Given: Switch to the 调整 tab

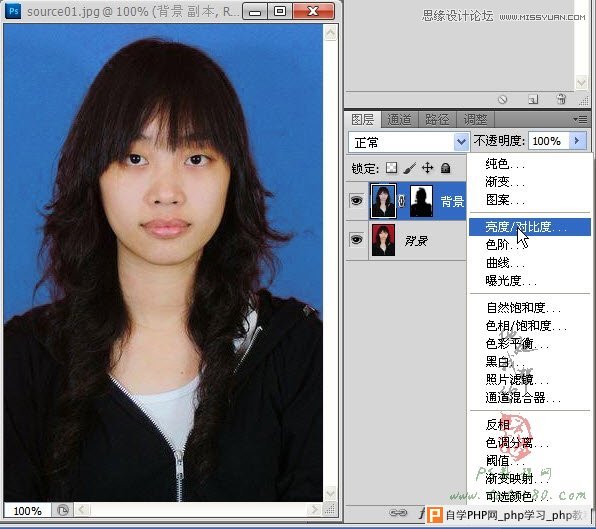Looking at the screenshot, I should pos(475,120).
